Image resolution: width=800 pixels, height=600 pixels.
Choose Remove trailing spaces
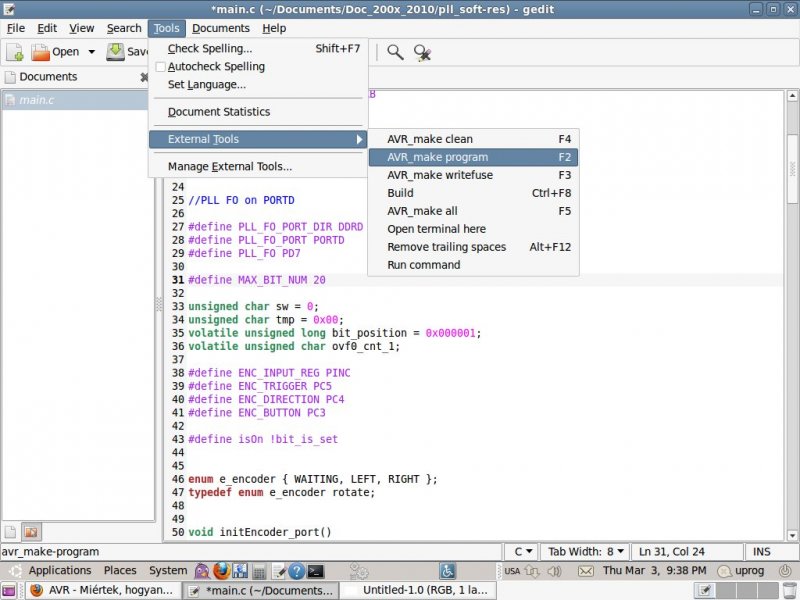(473, 247)
